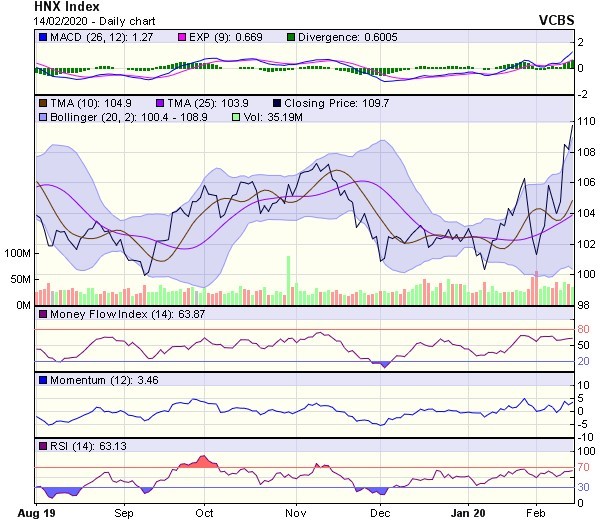Click the RSI (14) legend swatch
This screenshot has height=521, width=601.
(x=43, y=445)
